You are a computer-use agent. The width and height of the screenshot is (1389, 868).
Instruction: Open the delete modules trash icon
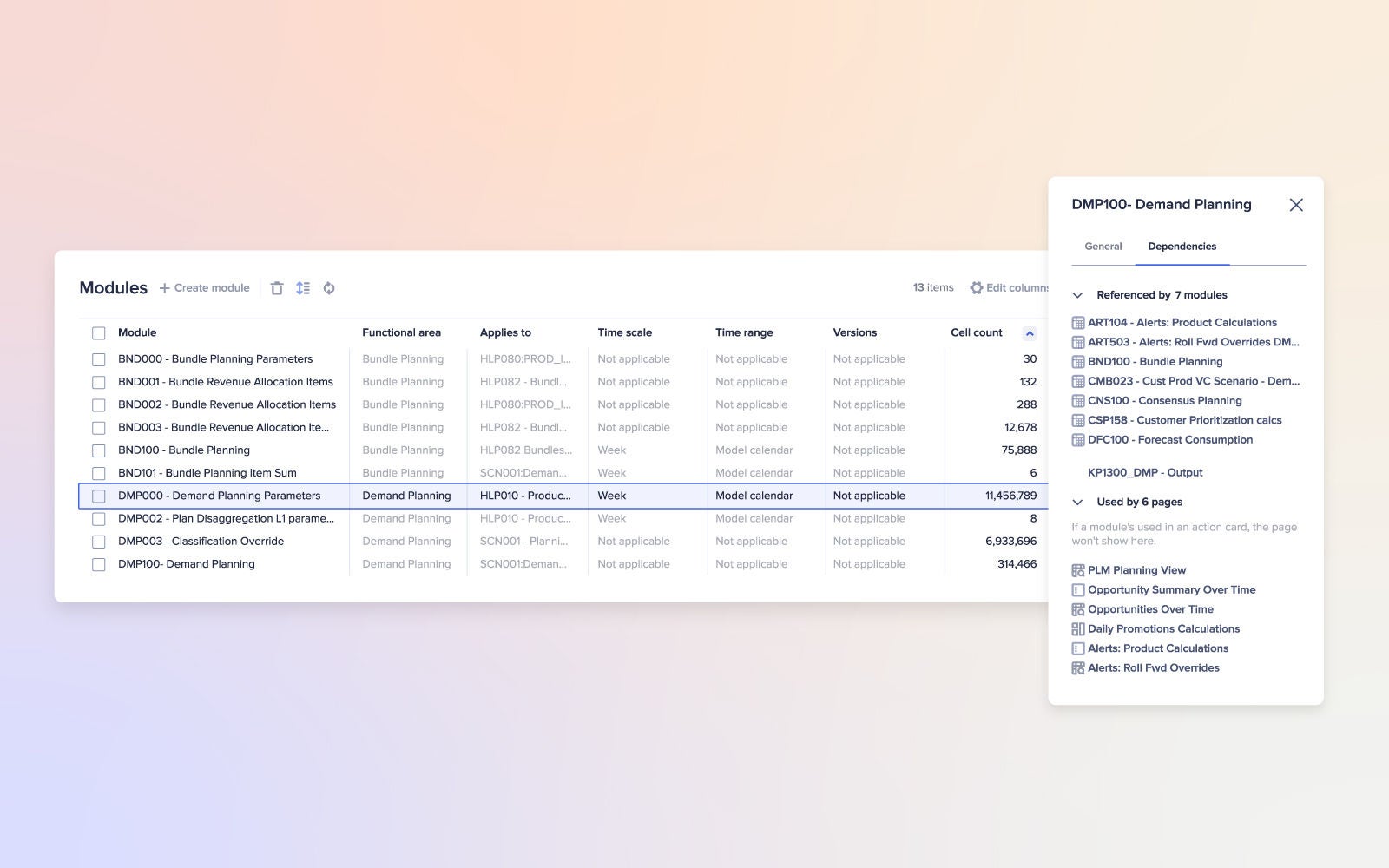click(x=277, y=287)
